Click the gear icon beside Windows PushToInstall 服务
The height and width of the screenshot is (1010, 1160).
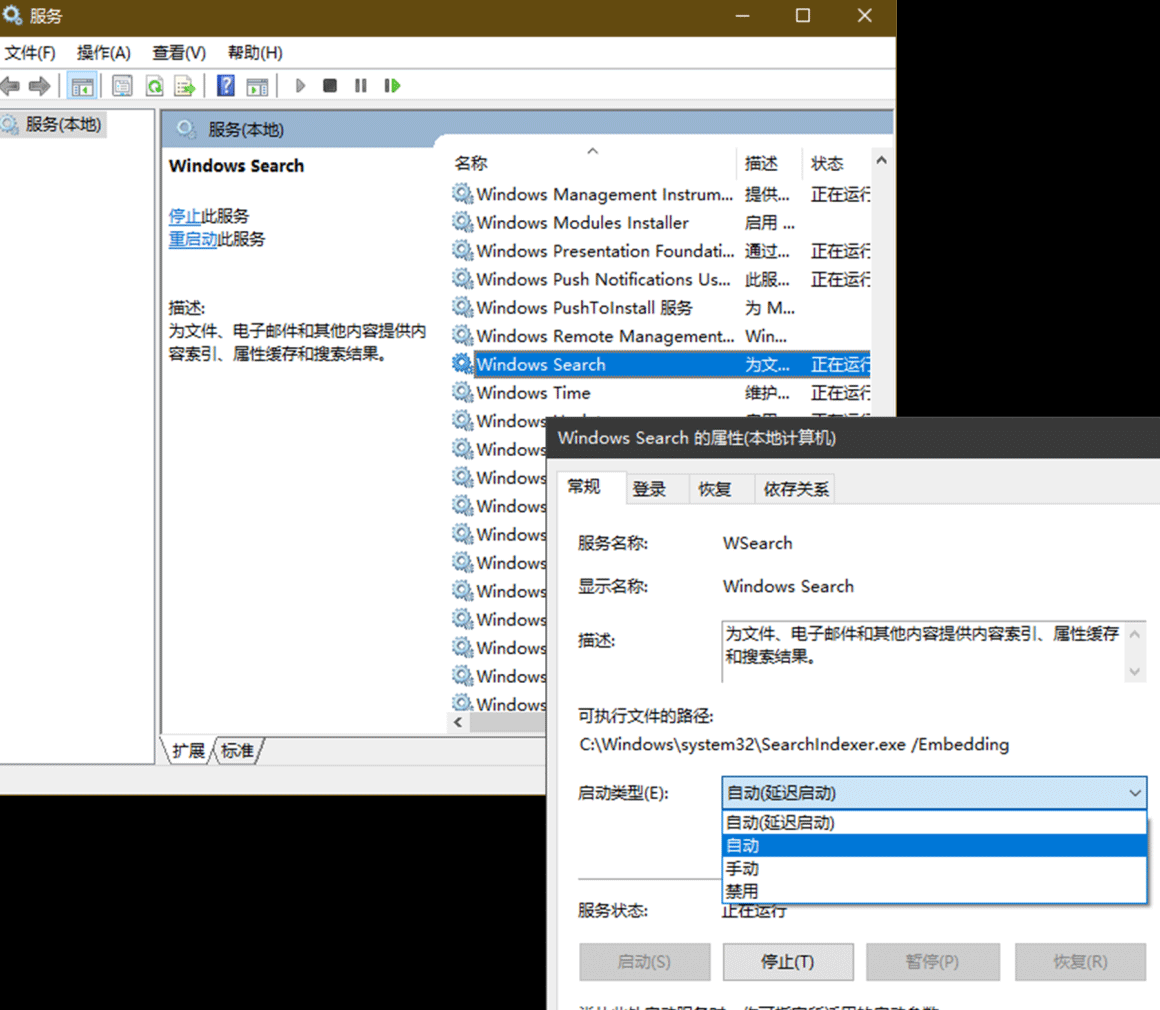tap(462, 307)
